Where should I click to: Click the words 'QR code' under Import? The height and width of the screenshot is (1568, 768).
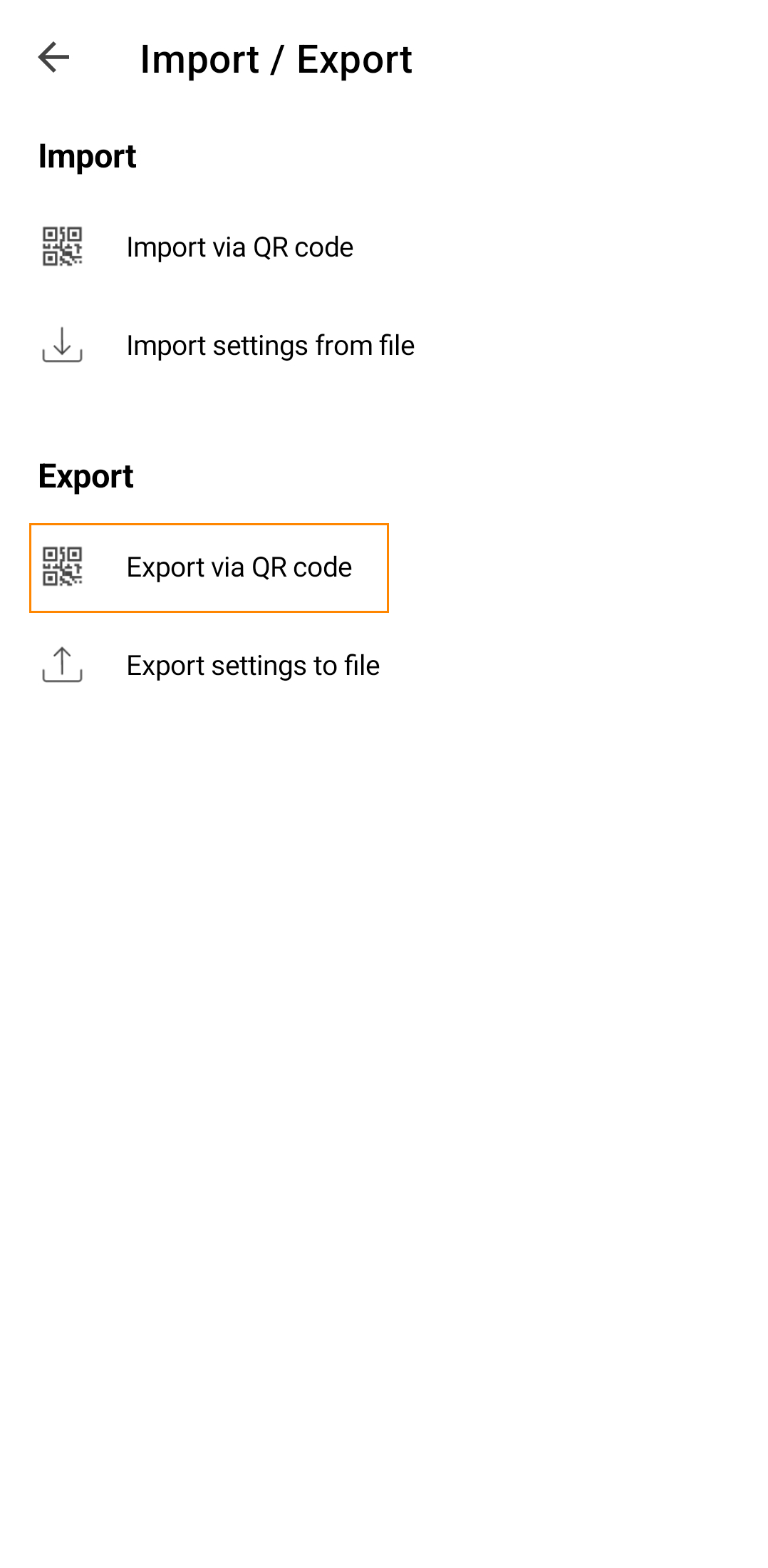pos(303,247)
